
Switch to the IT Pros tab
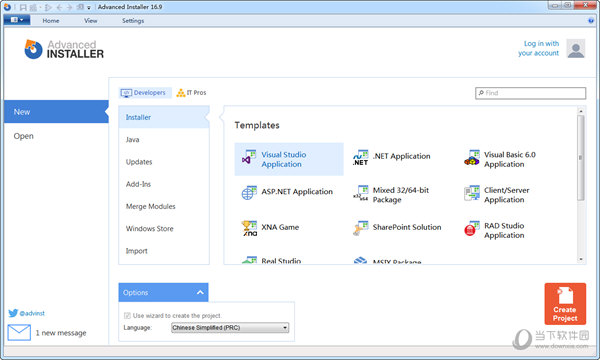click(191, 93)
